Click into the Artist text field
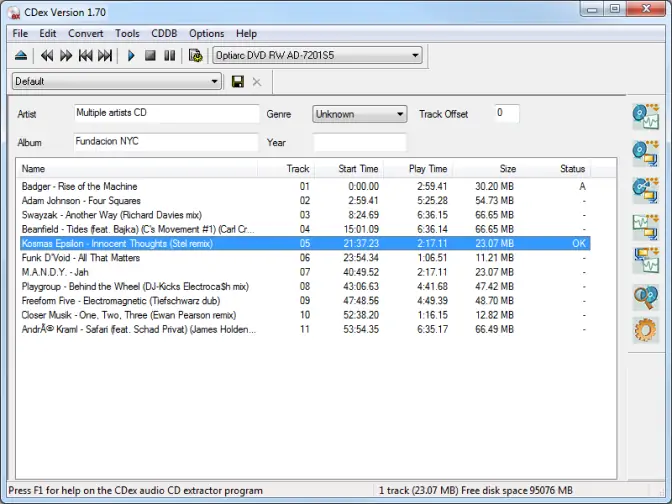 166,114
